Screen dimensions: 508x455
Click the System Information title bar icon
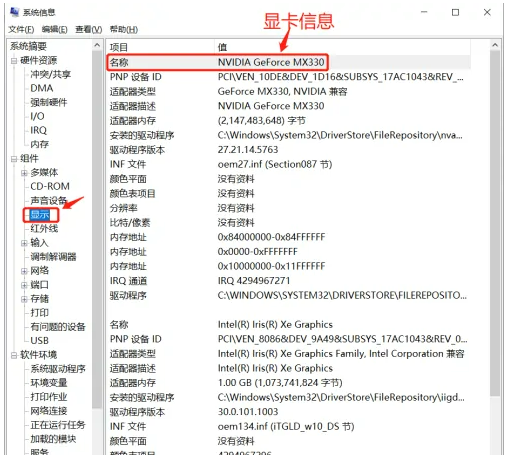click(x=14, y=12)
